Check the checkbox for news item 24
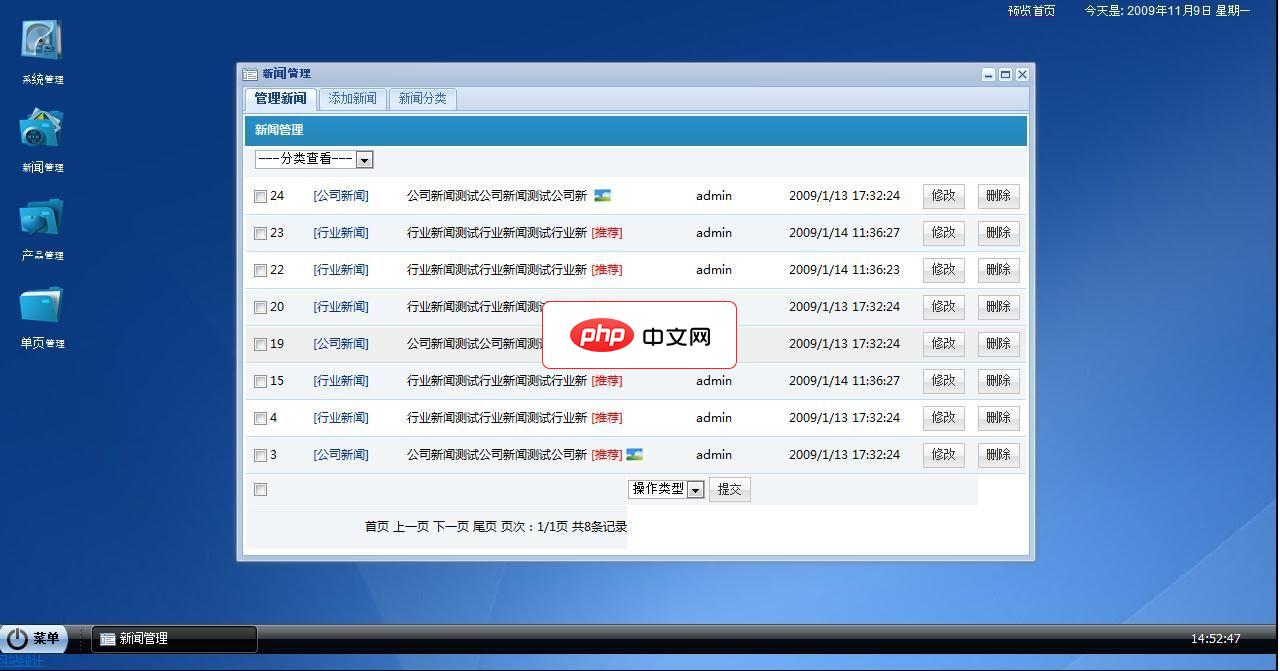This screenshot has width=1280, height=671. (x=260, y=195)
